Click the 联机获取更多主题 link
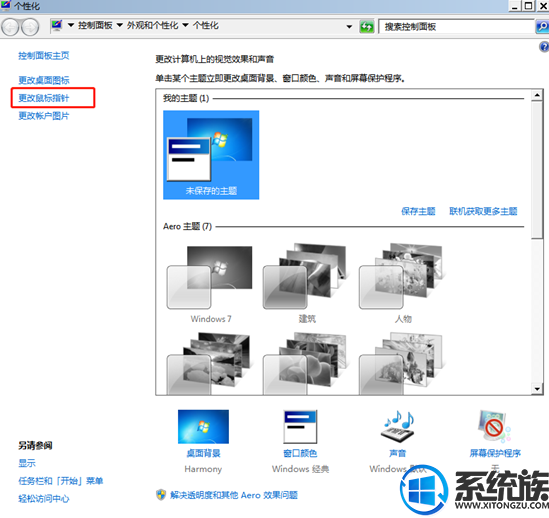The height and width of the screenshot is (518, 549). pos(483,211)
